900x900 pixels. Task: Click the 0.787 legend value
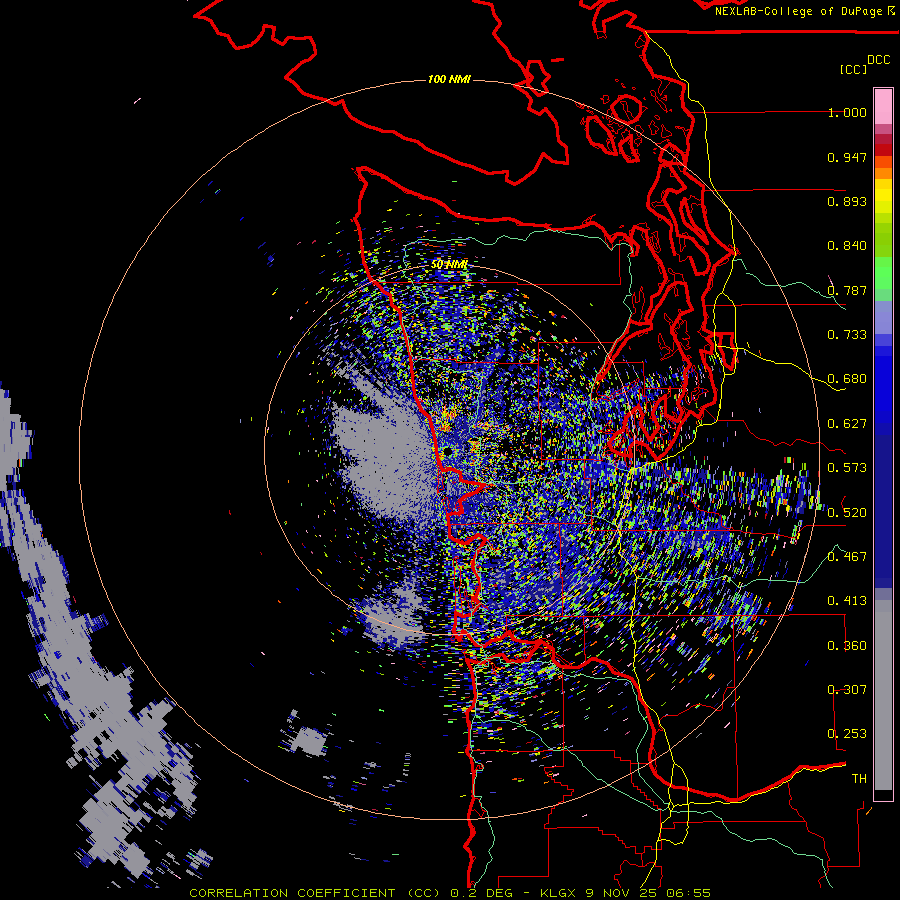pyautogui.click(x=847, y=290)
